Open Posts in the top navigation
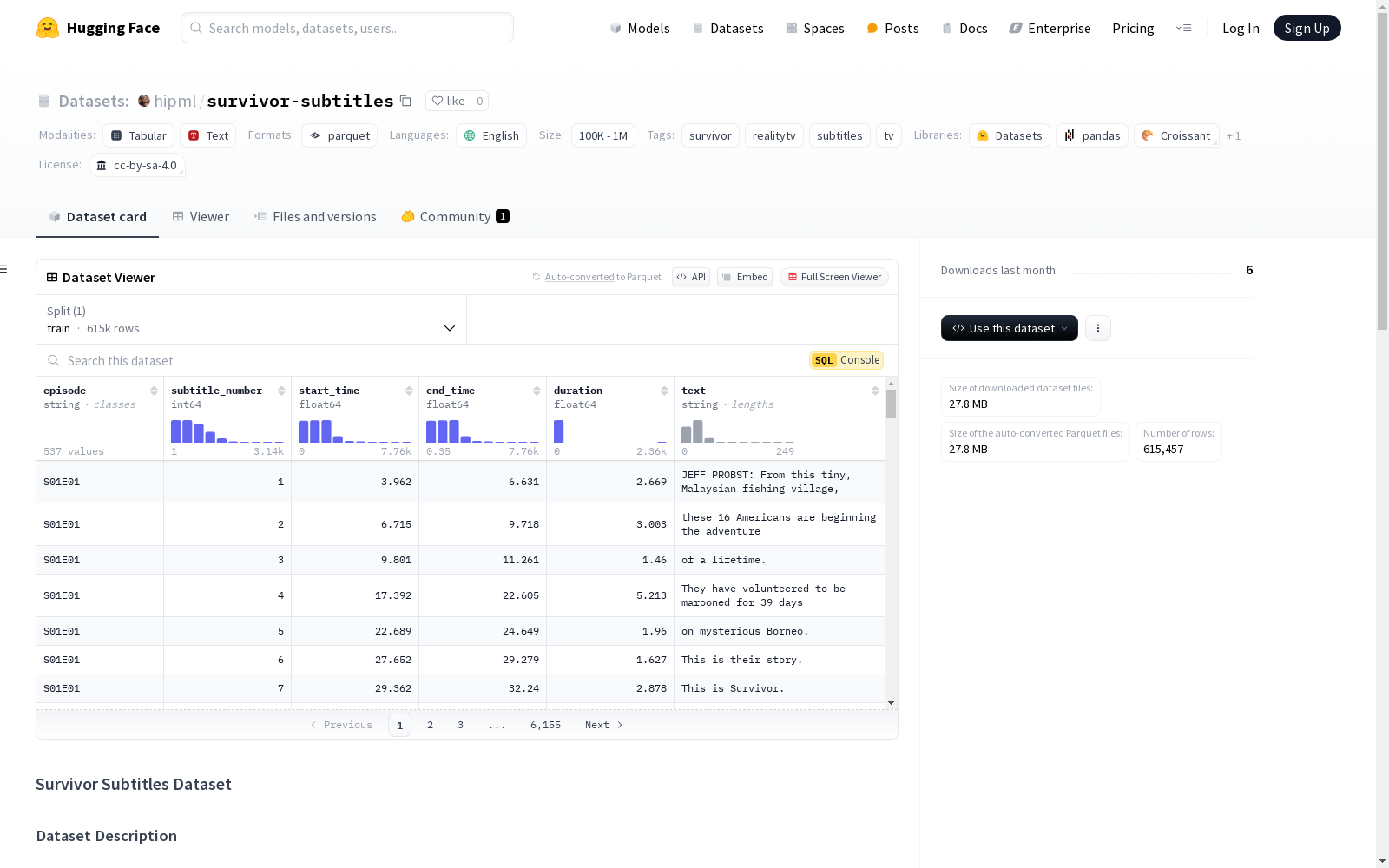The height and width of the screenshot is (868, 1389). pyautogui.click(x=892, y=28)
